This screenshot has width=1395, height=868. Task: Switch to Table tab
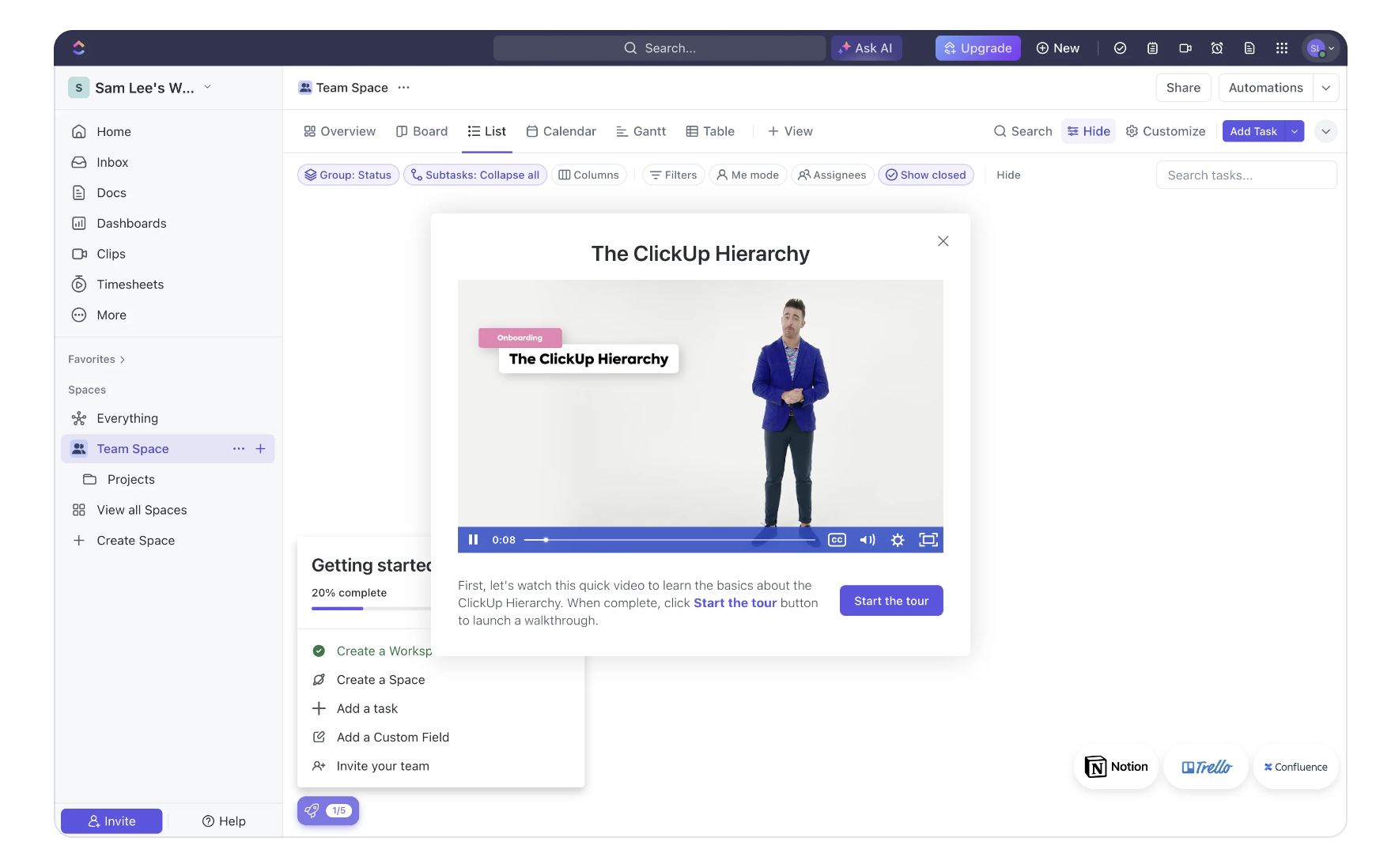tap(711, 131)
